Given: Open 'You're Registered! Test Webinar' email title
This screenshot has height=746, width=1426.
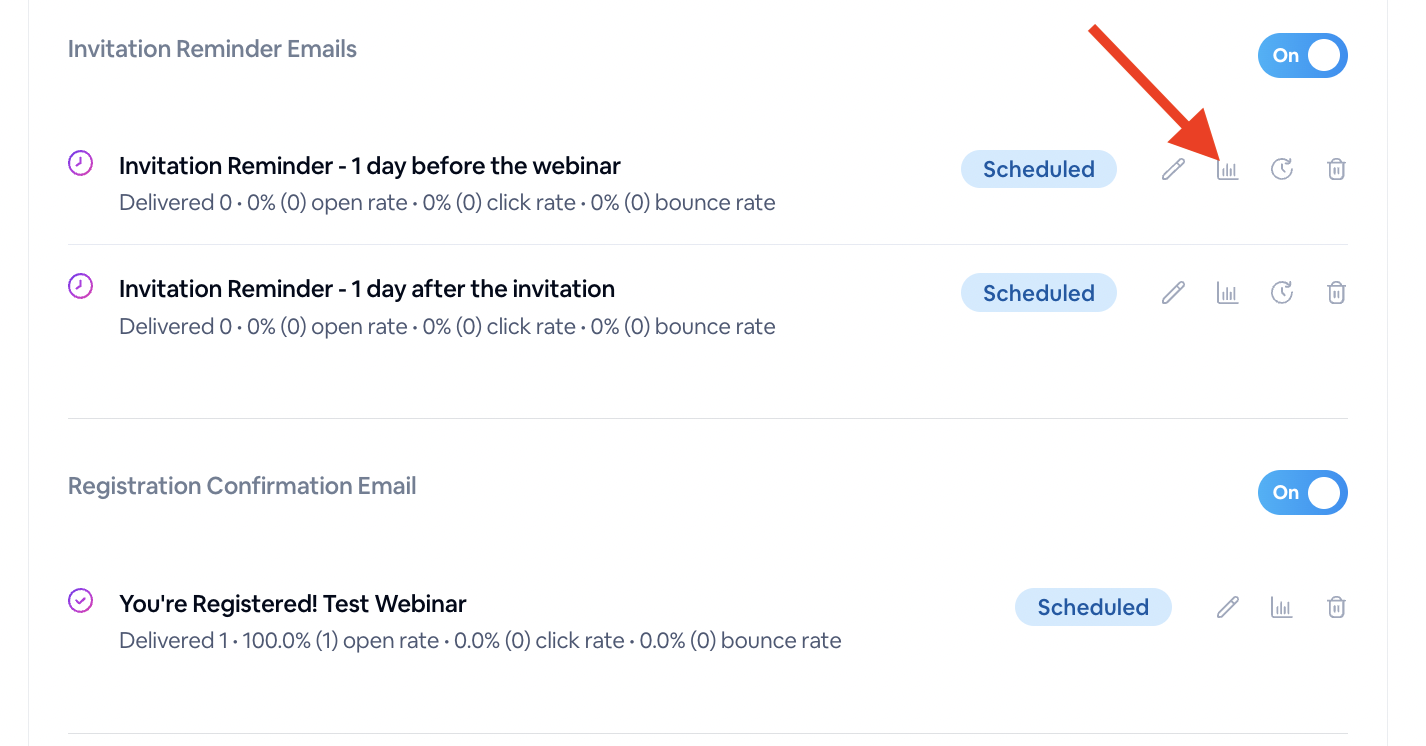Looking at the screenshot, I should coord(292,604).
